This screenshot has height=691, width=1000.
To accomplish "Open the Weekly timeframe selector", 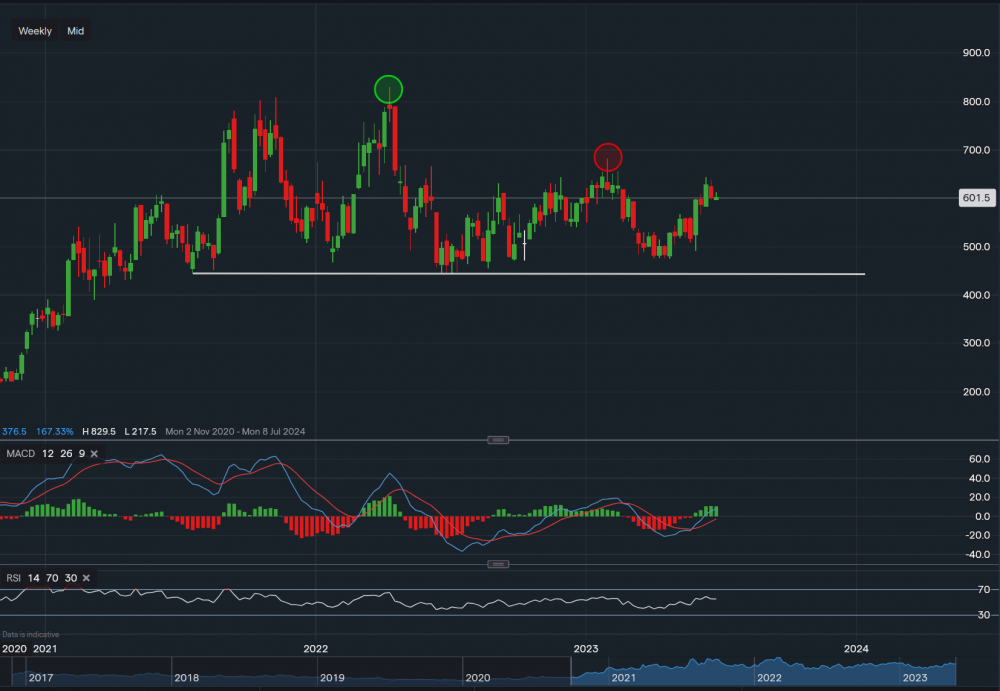I will point(35,31).
